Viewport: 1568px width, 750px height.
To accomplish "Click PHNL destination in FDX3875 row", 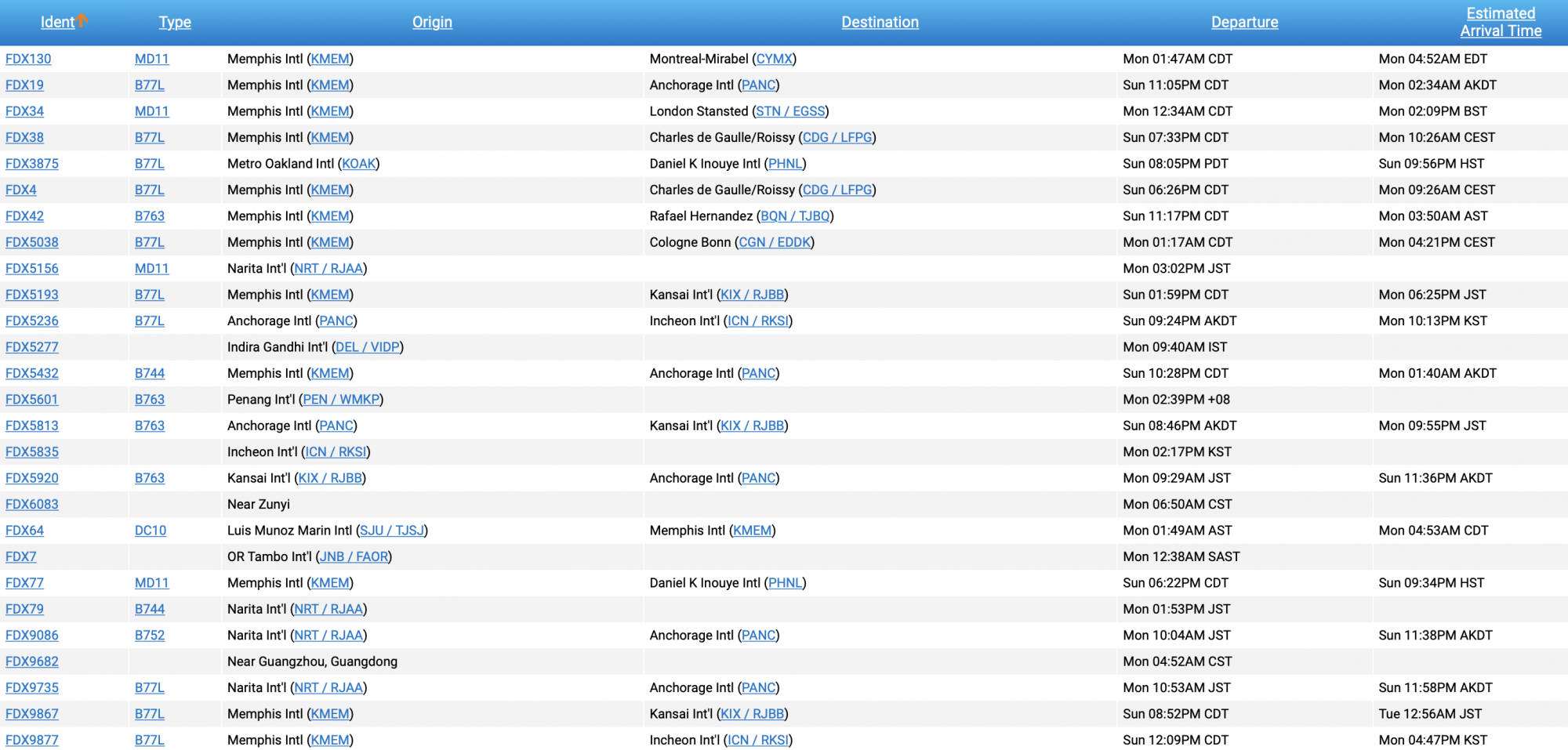I will click(786, 164).
